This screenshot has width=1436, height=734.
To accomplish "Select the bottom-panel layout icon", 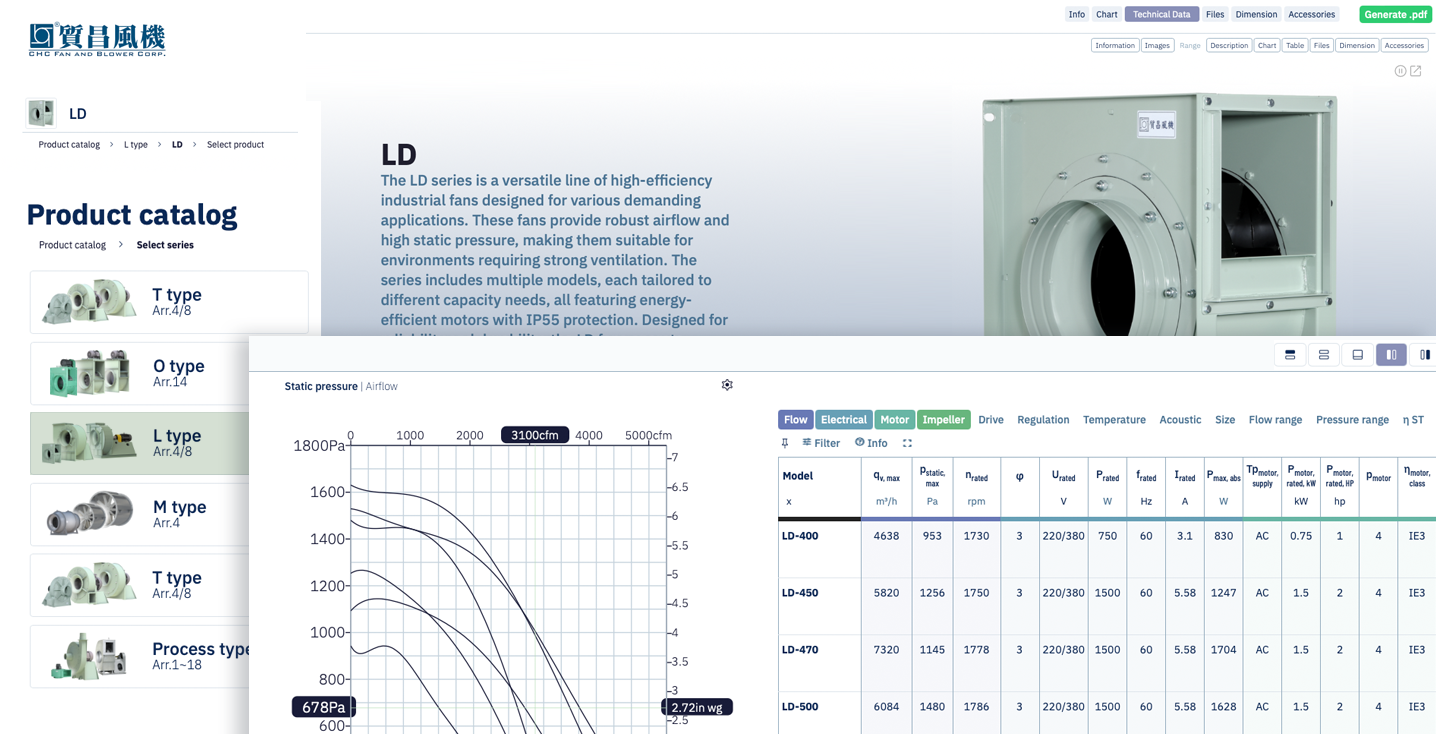I will 1358,355.
